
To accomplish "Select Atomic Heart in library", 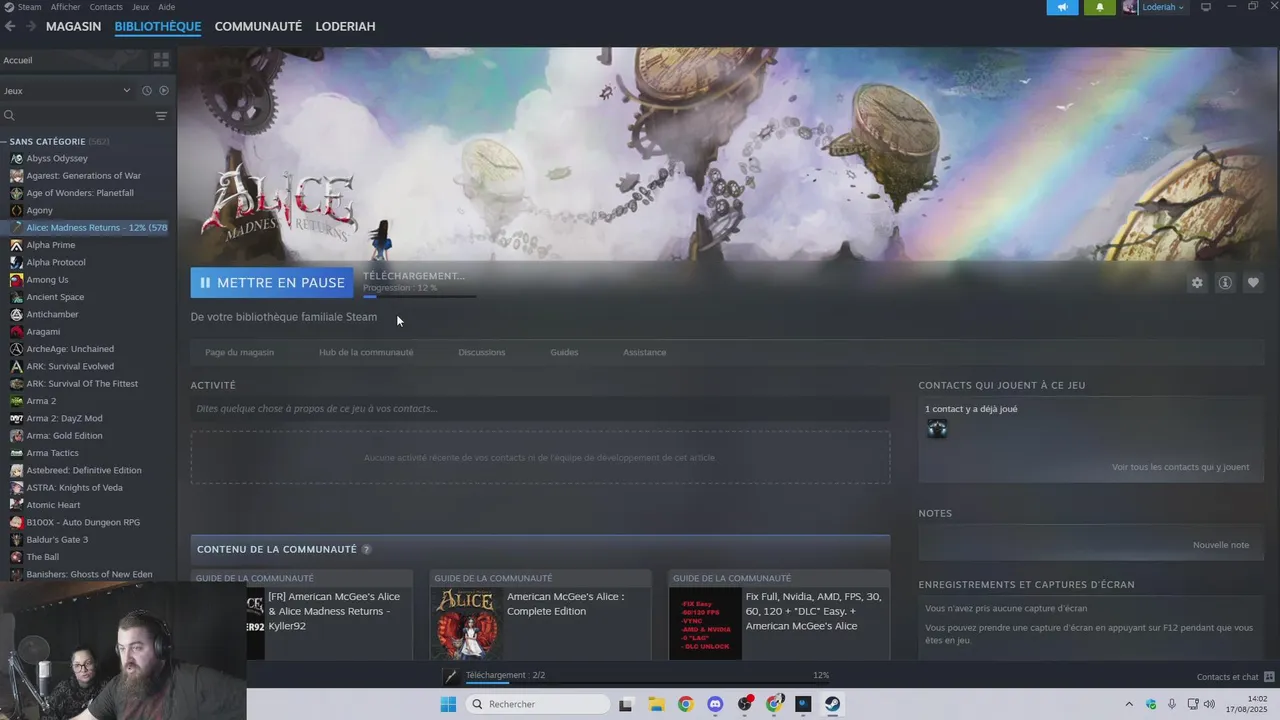I will (x=53, y=505).
